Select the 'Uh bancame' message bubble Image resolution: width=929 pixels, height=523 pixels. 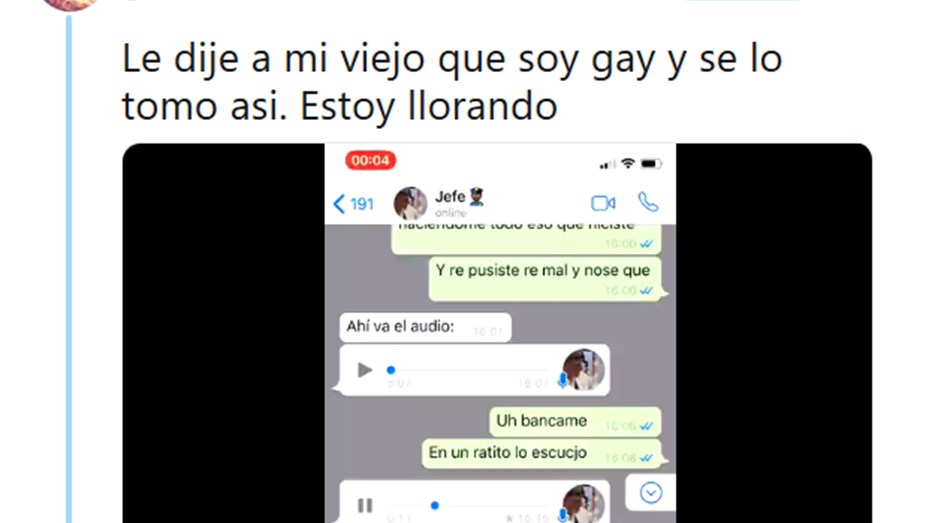tap(575, 422)
